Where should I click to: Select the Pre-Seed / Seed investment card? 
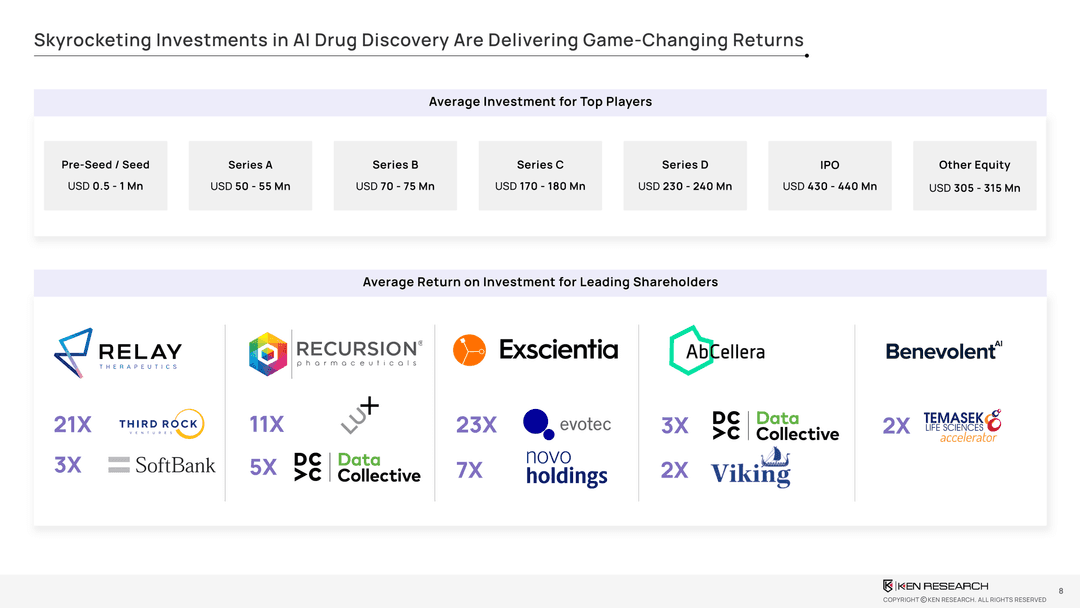105,175
